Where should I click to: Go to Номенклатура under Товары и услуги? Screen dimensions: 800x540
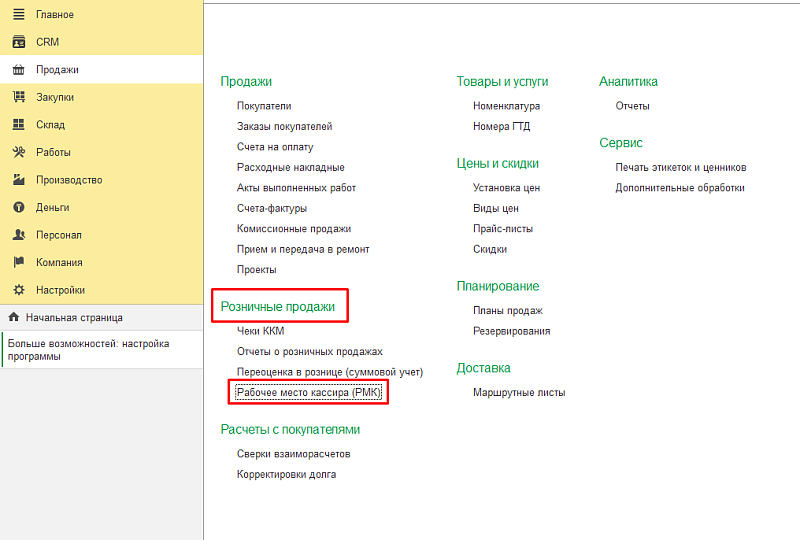tap(506, 105)
